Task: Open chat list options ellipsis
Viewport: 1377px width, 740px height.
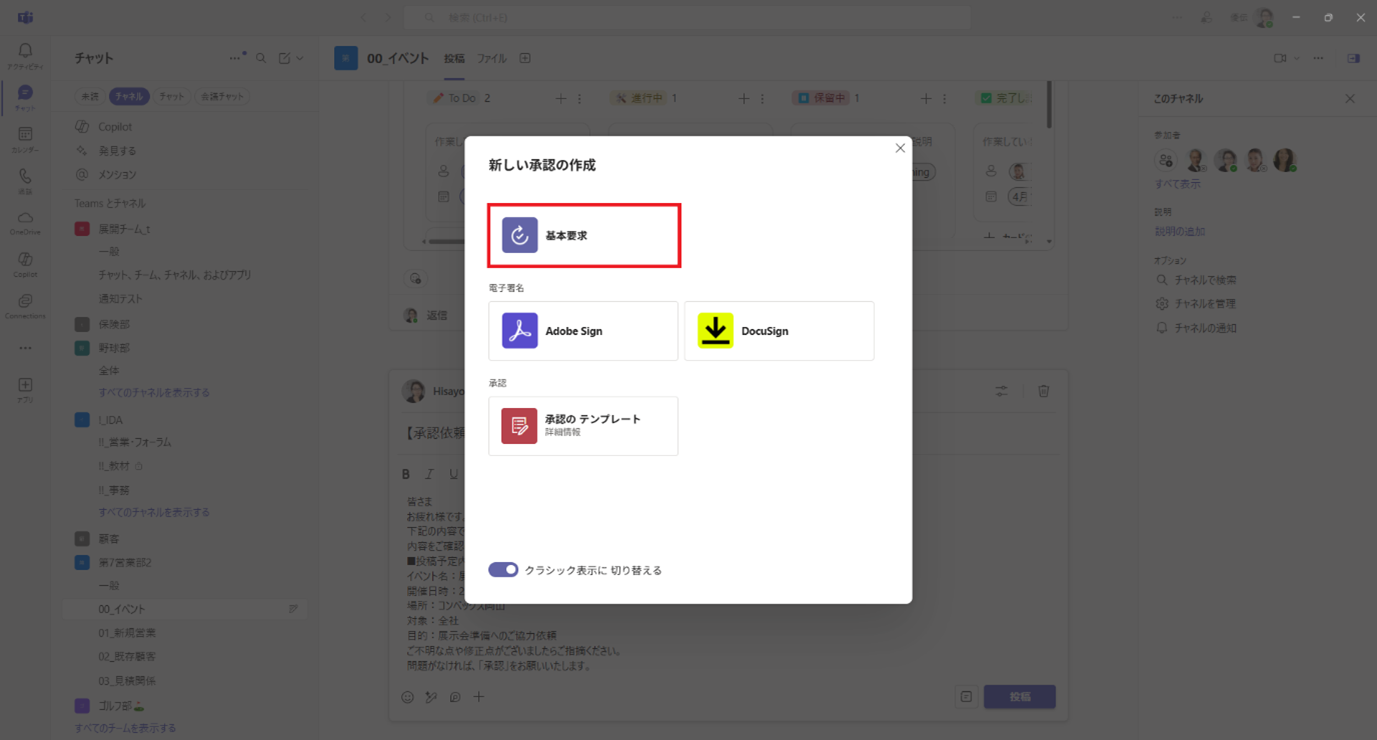Action: click(x=236, y=58)
